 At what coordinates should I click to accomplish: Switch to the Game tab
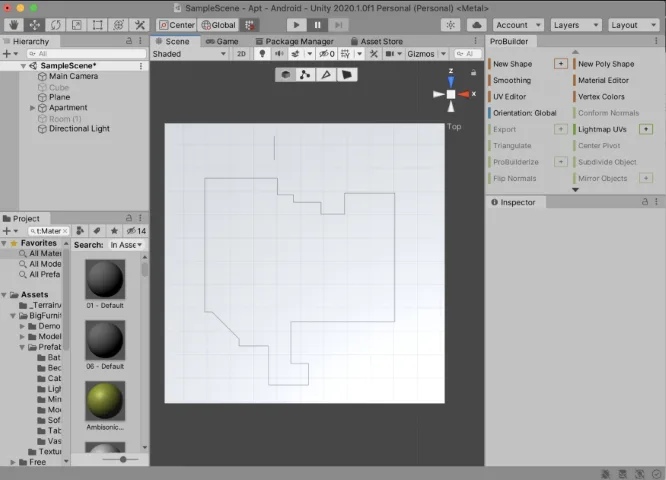[x=222, y=41]
